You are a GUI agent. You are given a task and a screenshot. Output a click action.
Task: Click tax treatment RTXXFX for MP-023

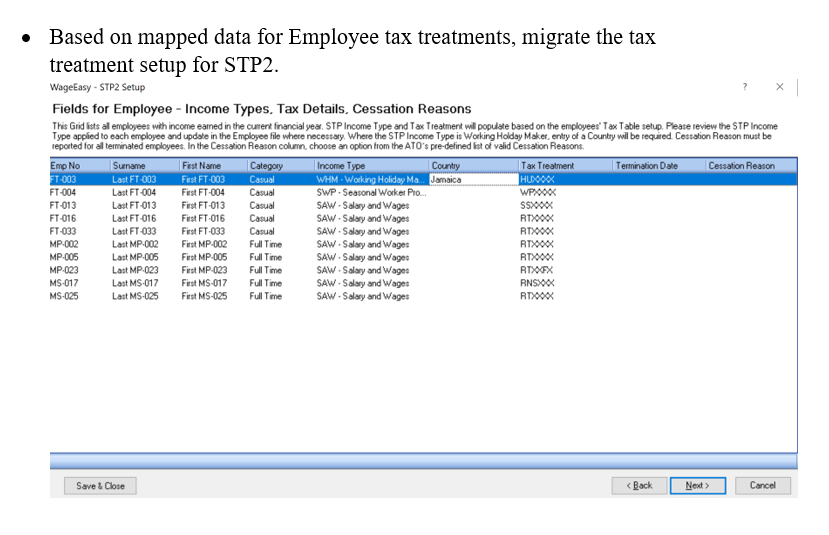pos(536,270)
